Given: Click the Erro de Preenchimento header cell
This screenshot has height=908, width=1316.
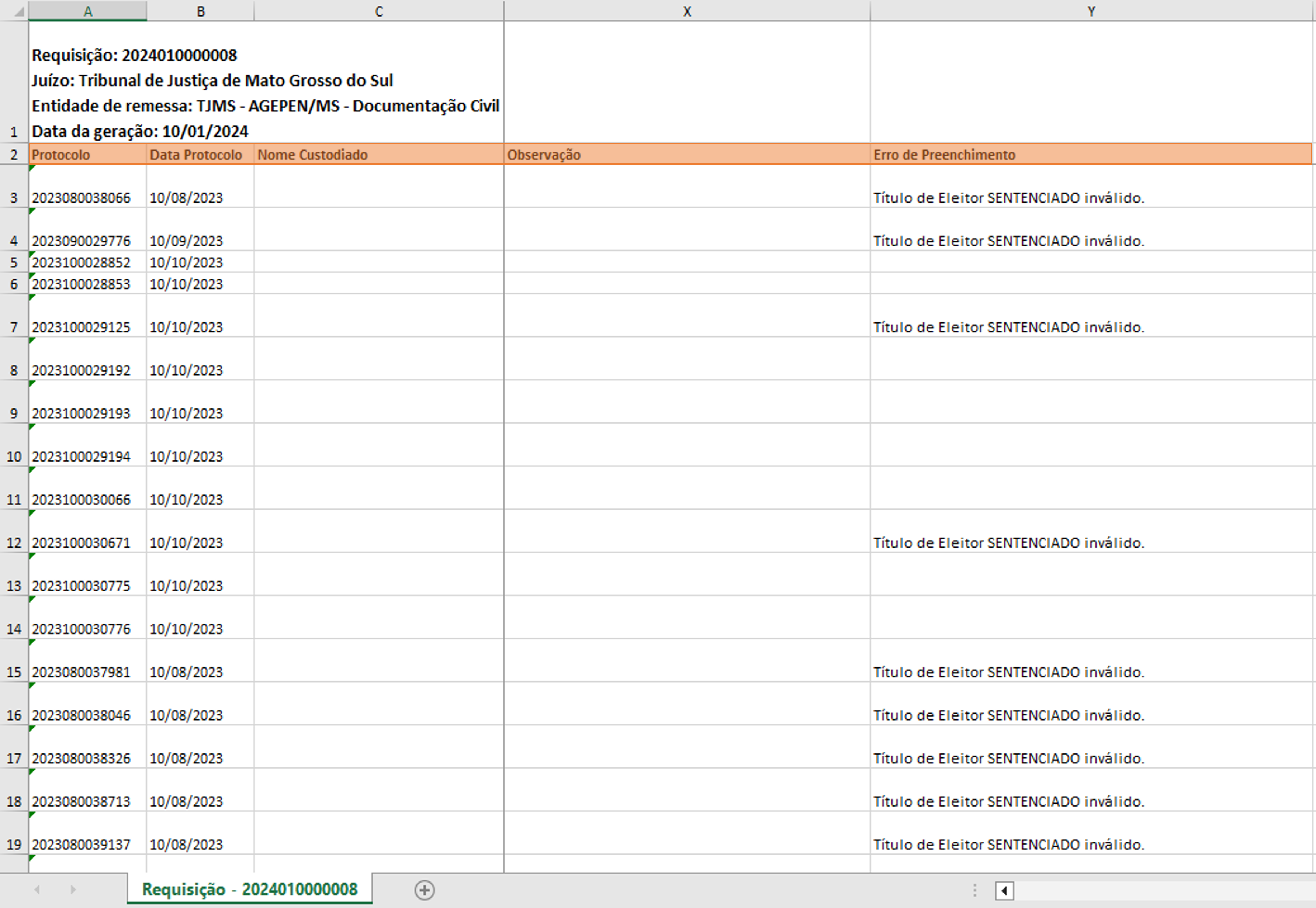Looking at the screenshot, I should pyautogui.click(x=1091, y=154).
